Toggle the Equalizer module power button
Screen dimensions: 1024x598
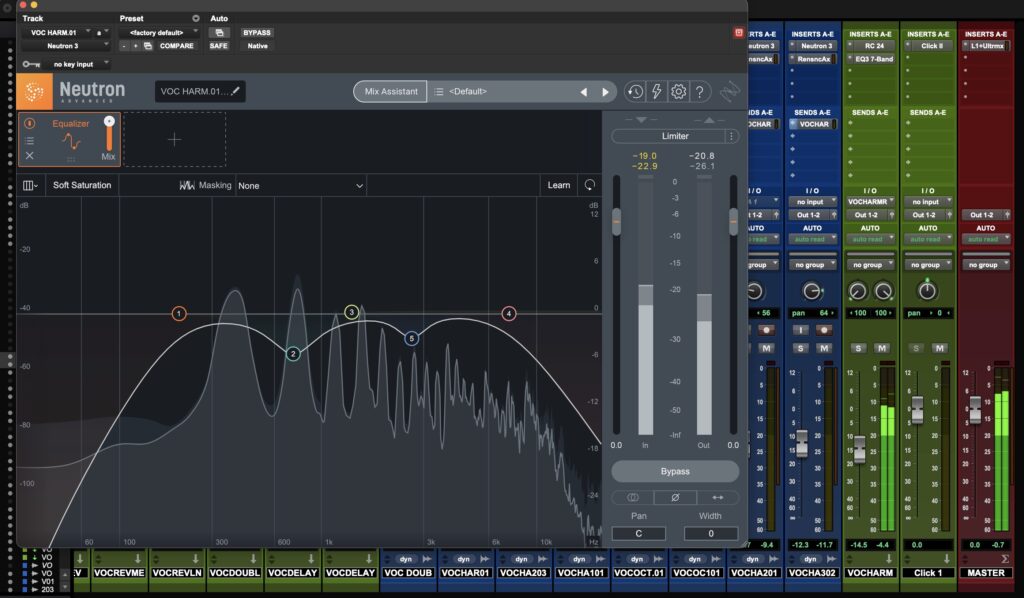coord(29,123)
